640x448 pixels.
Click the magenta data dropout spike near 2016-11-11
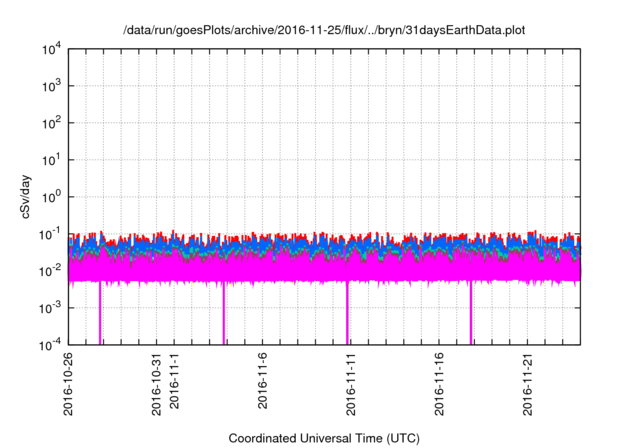[347, 313]
